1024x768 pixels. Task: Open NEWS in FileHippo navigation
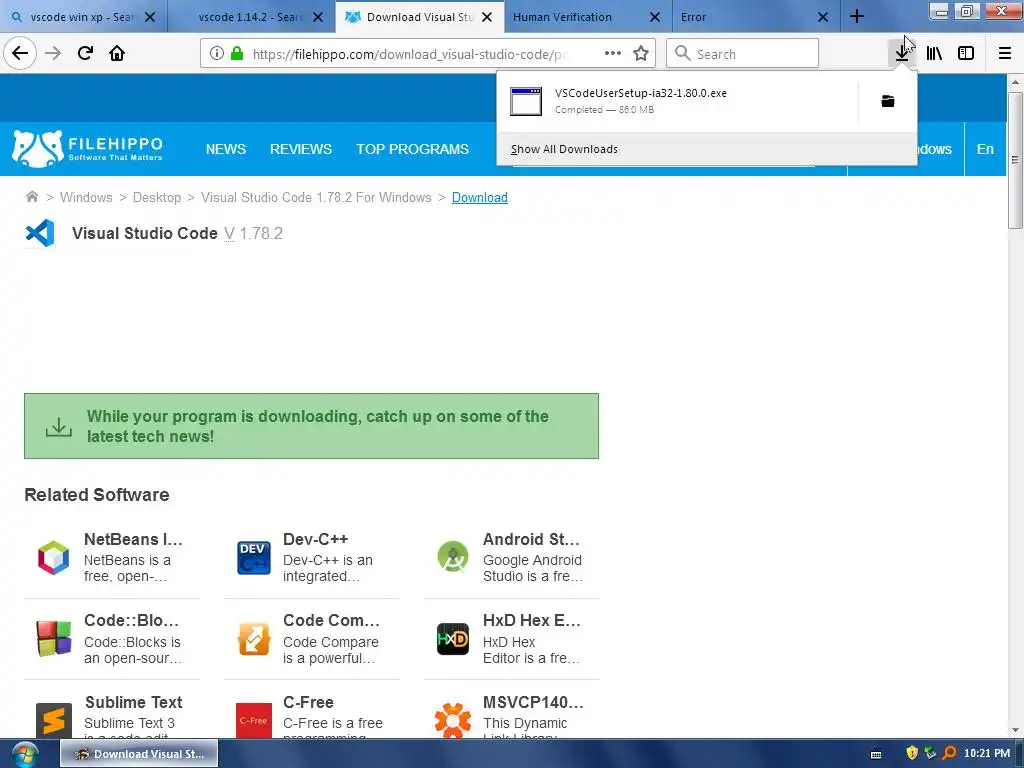226,149
